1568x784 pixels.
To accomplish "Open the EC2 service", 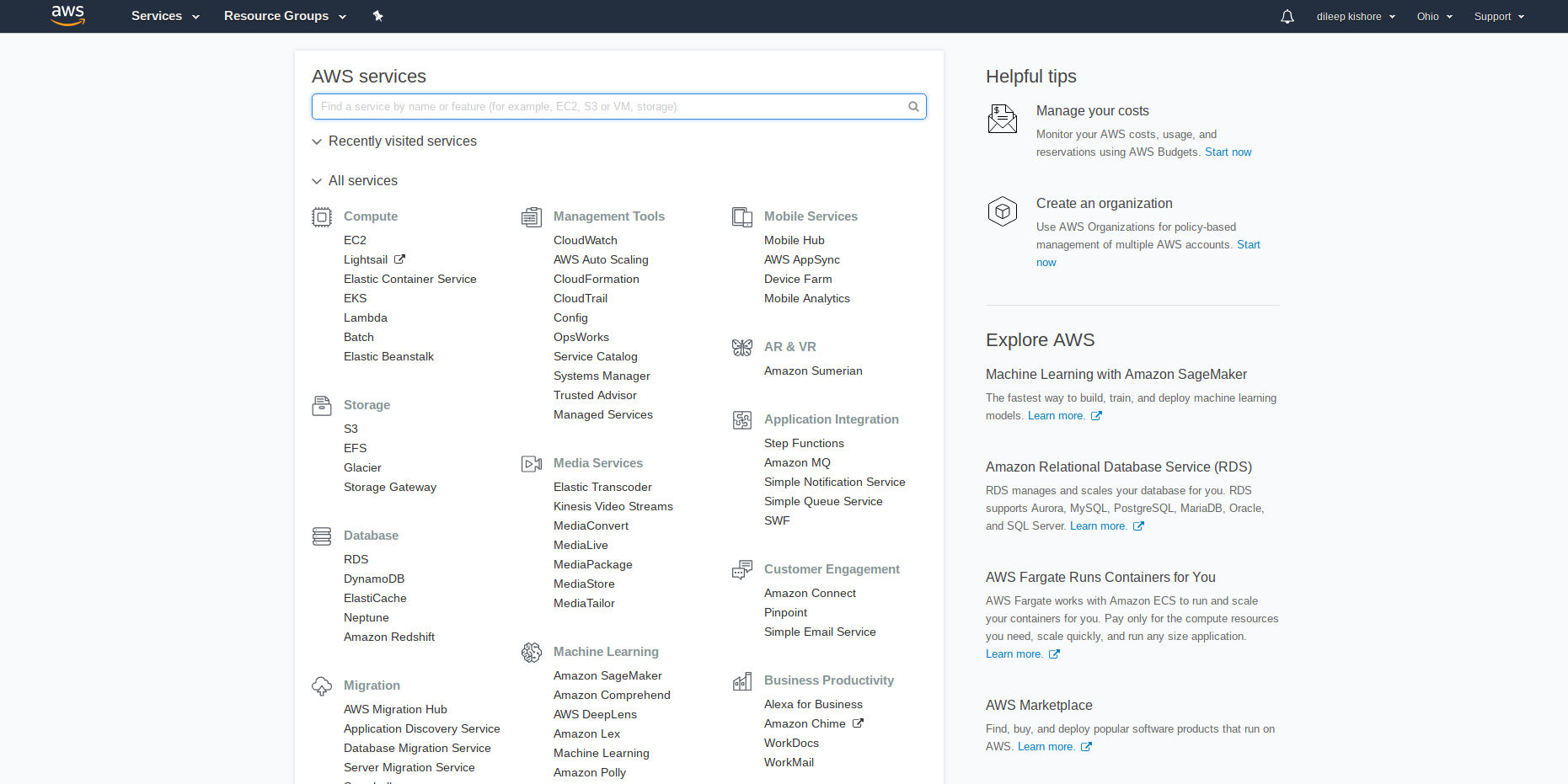I will coord(355,241).
